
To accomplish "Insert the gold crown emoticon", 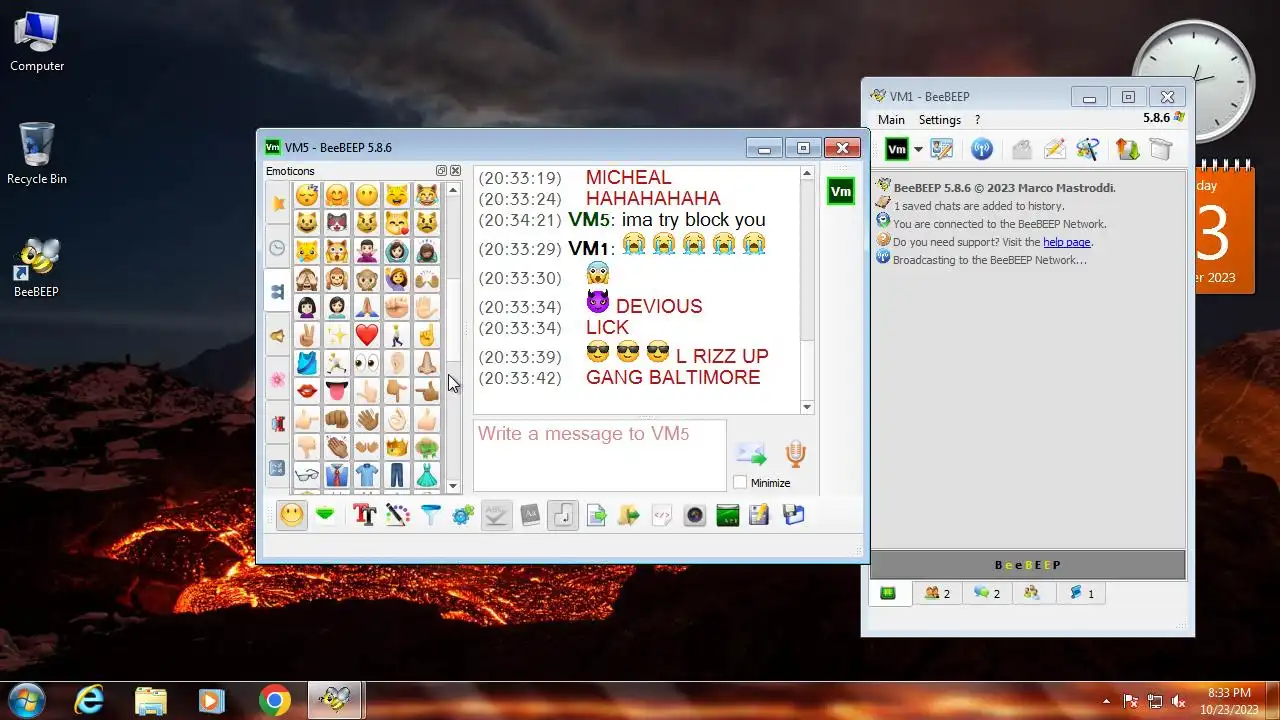I will 397,447.
